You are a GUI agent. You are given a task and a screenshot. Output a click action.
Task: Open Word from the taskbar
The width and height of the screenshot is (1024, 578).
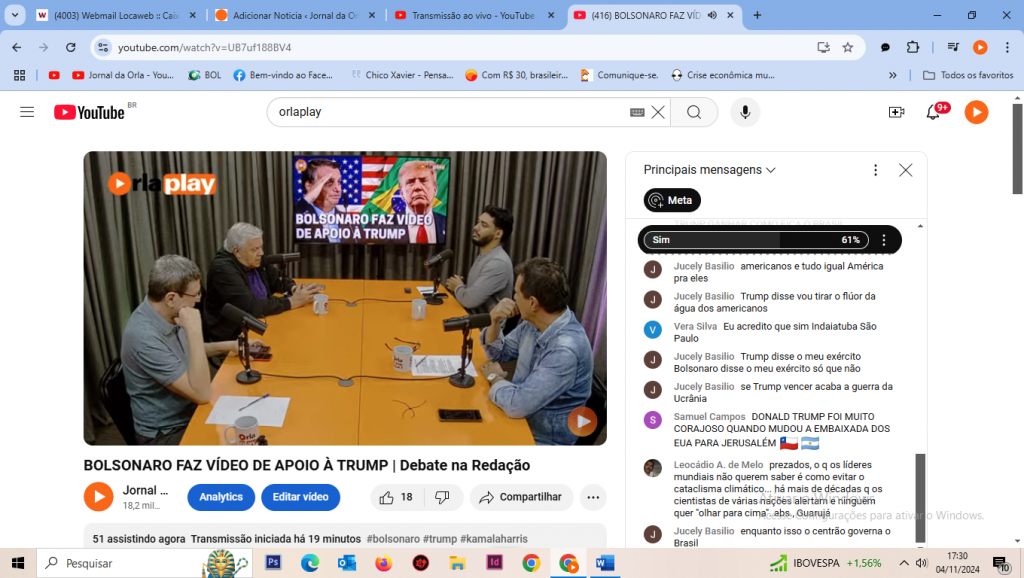point(605,563)
